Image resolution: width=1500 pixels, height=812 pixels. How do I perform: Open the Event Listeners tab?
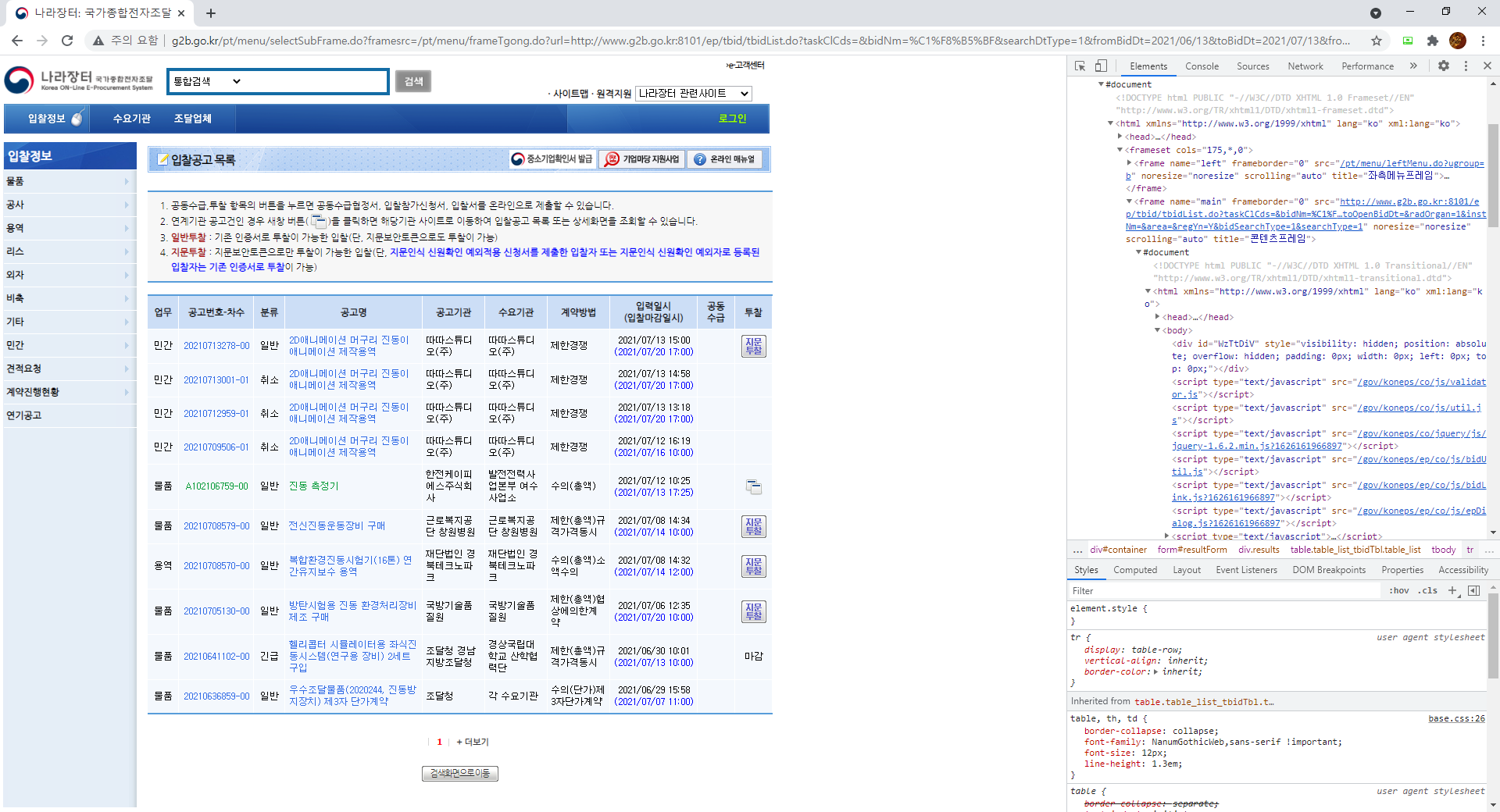click(x=1246, y=570)
